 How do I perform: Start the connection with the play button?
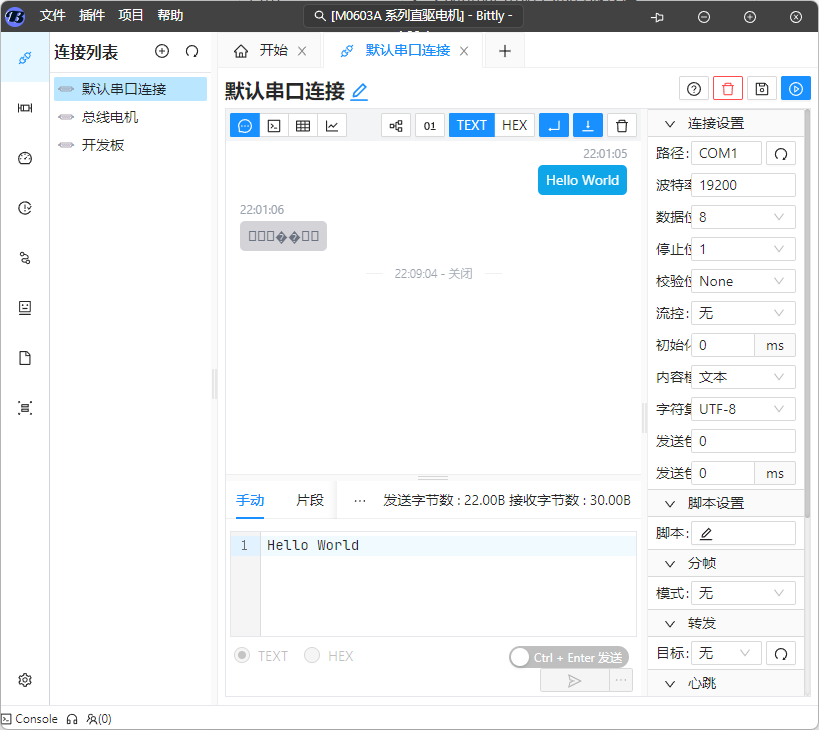tap(796, 89)
